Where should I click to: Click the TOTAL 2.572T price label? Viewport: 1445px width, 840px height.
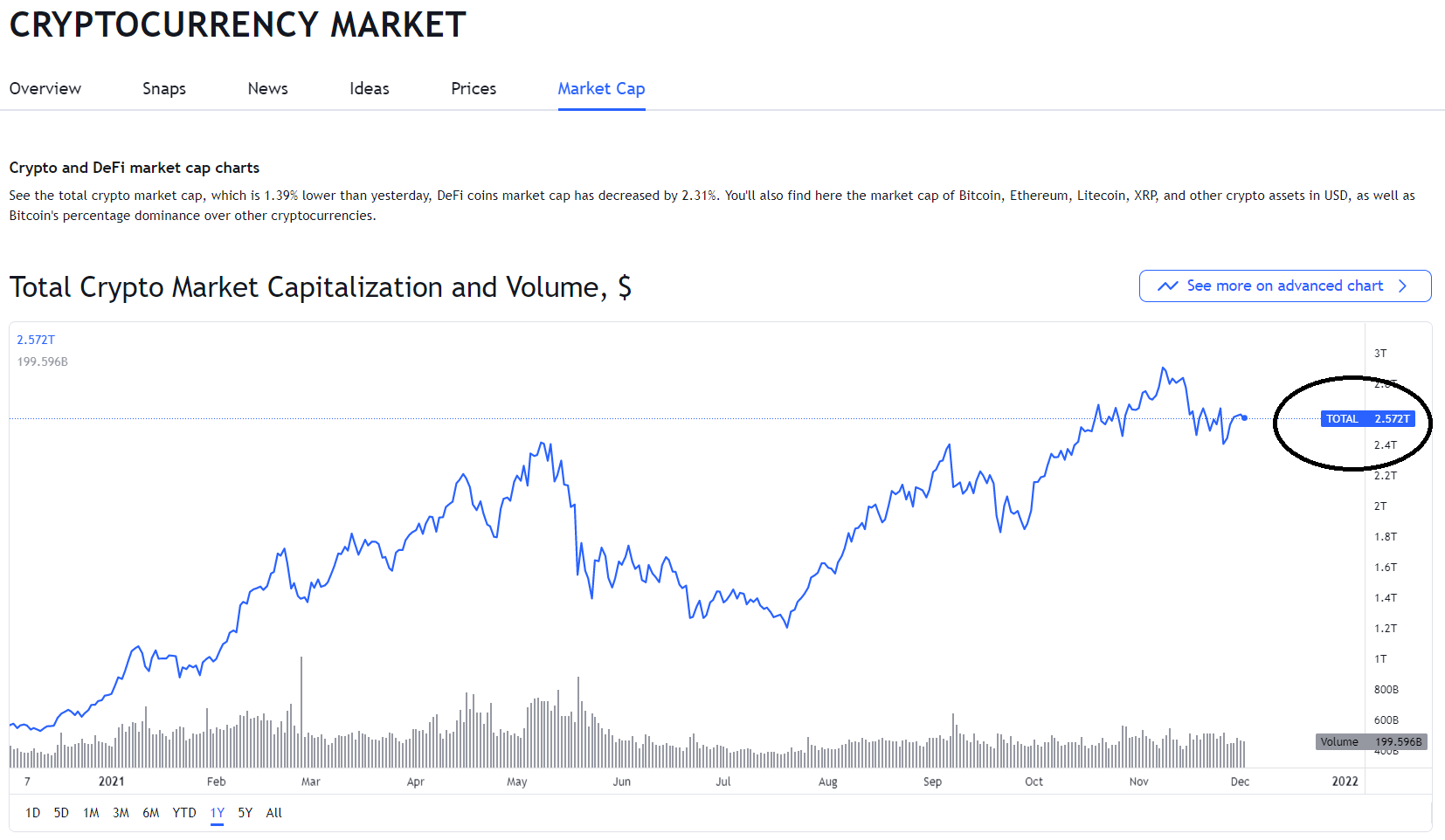(1367, 419)
